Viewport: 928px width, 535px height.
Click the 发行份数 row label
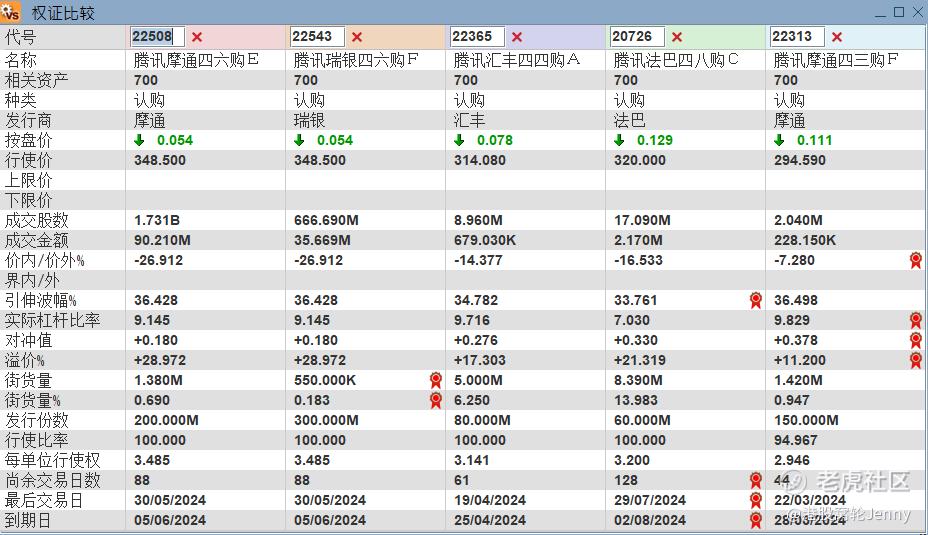pos(36,420)
